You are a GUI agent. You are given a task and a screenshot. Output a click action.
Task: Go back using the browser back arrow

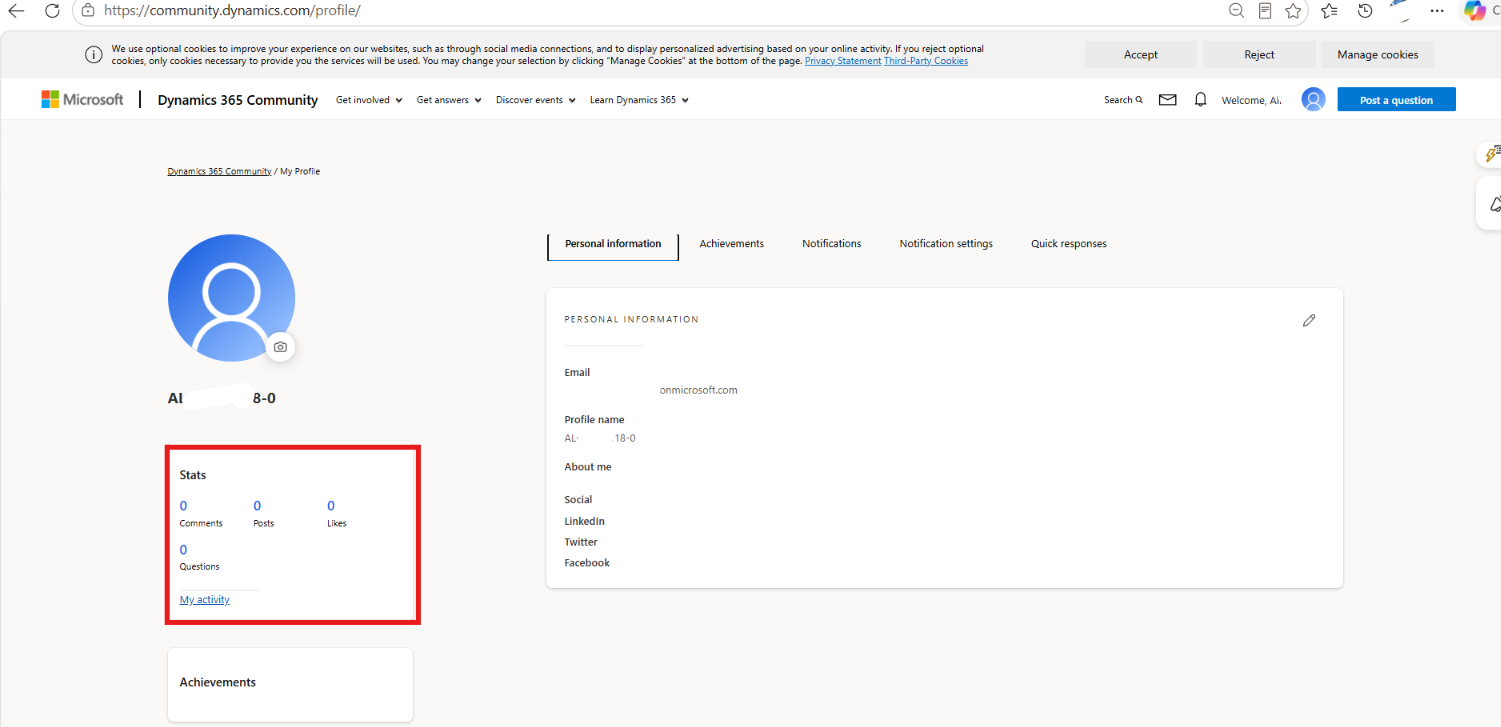point(16,10)
